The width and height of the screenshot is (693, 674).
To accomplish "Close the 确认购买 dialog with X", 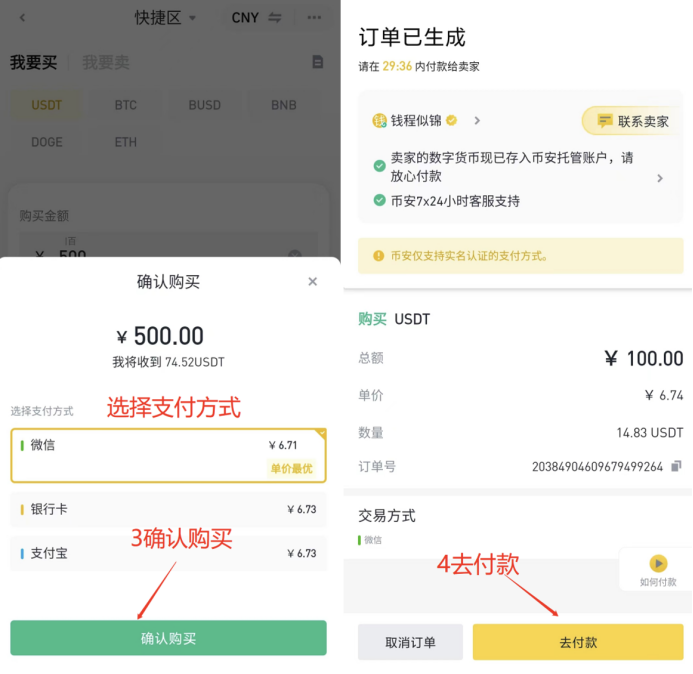I will click(x=312, y=282).
